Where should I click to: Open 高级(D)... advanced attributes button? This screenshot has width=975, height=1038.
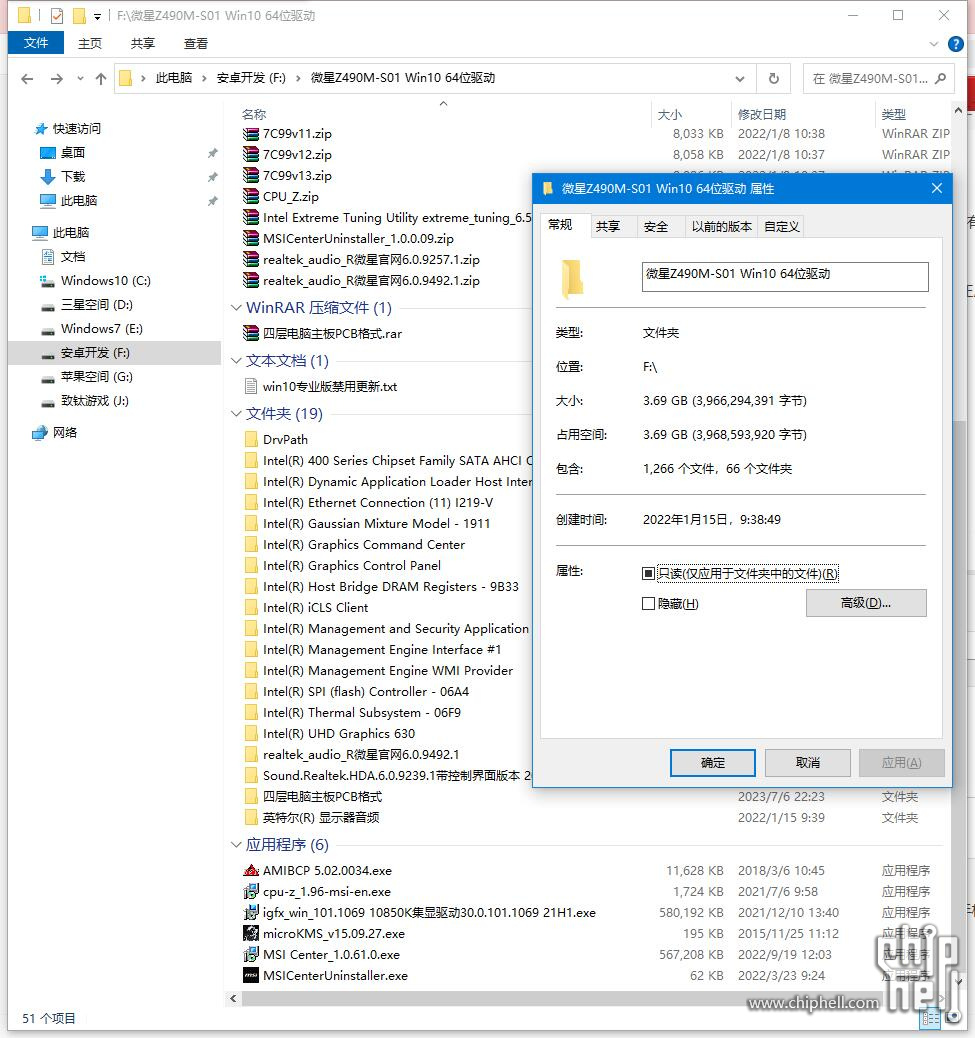[866, 603]
